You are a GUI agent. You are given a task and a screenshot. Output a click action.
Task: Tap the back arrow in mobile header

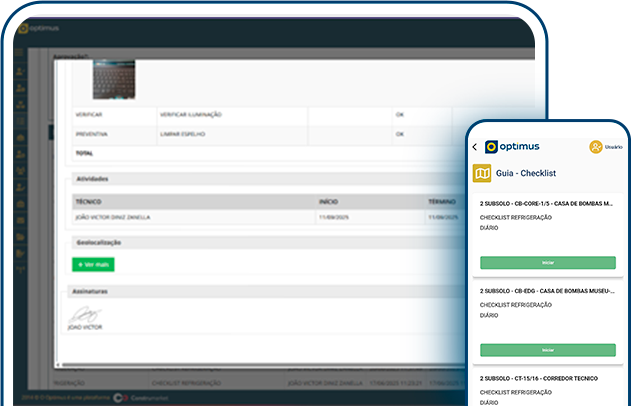475,147
